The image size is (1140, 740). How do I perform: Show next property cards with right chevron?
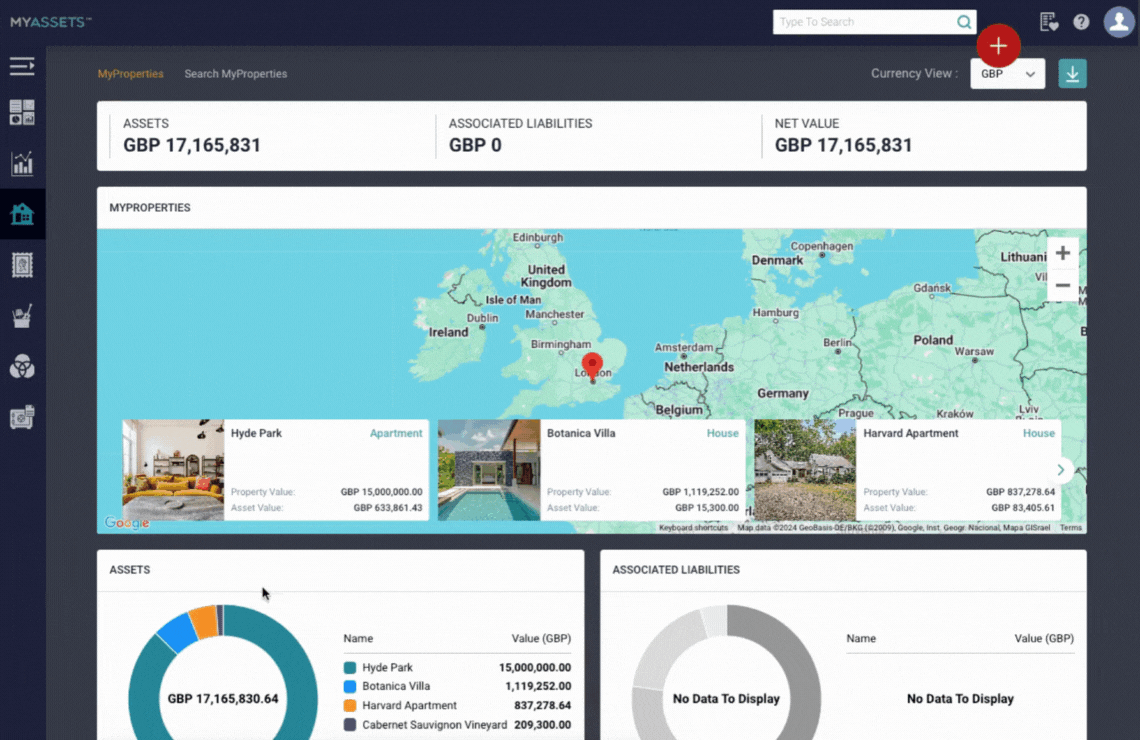click(1061, 470)
